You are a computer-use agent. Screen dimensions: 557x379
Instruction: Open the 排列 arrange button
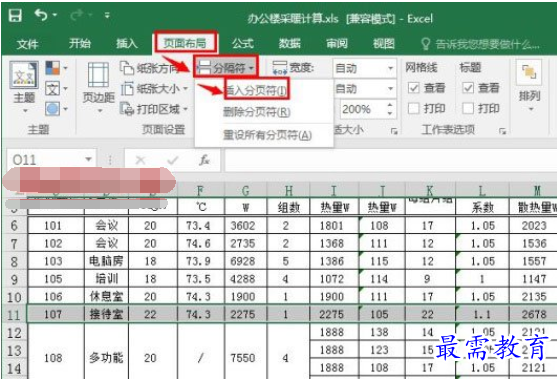coord(530,87)
